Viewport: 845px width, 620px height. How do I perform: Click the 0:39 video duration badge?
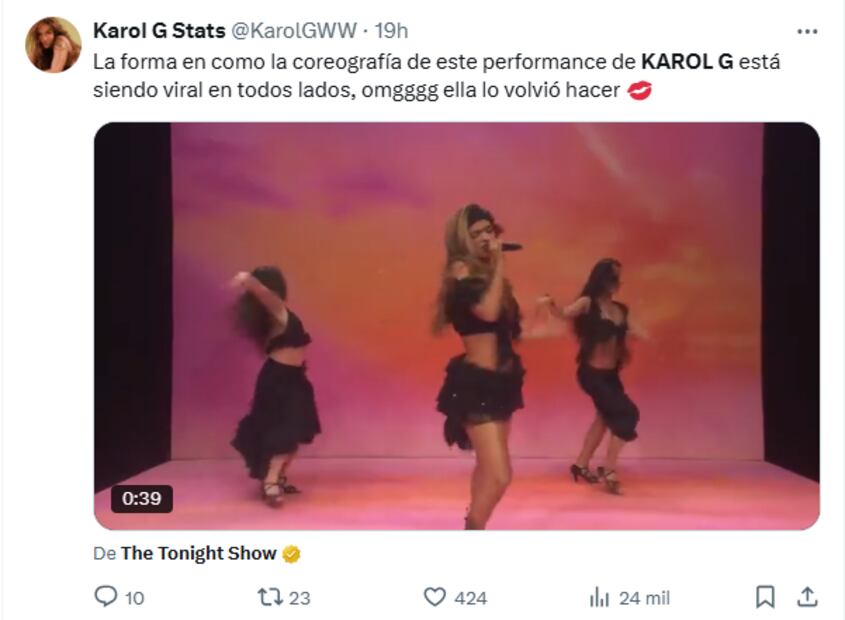(x=142, y=499)
